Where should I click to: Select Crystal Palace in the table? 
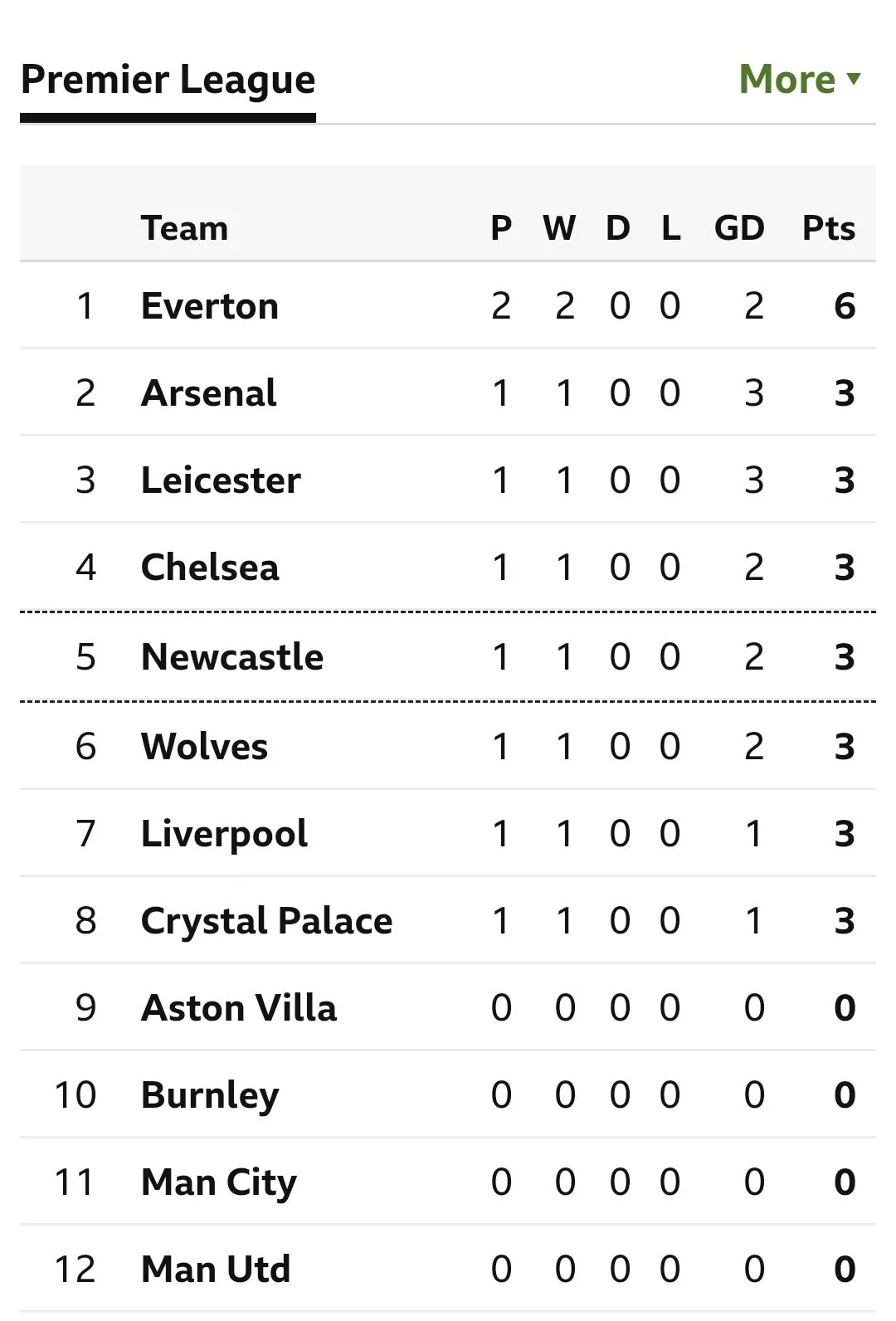coord(266,921)
